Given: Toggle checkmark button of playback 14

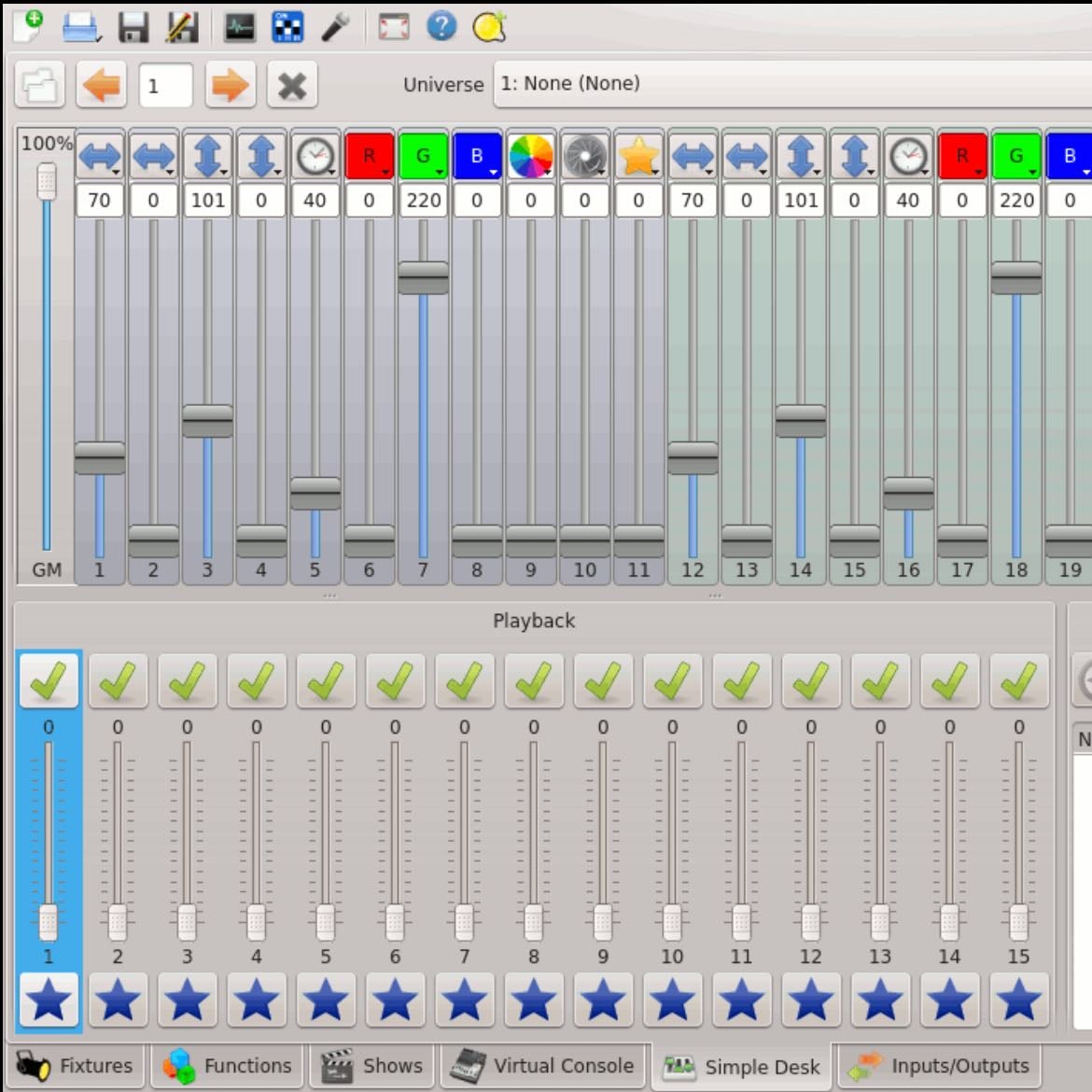Looking at the screenshot, I should pos(949,680).
